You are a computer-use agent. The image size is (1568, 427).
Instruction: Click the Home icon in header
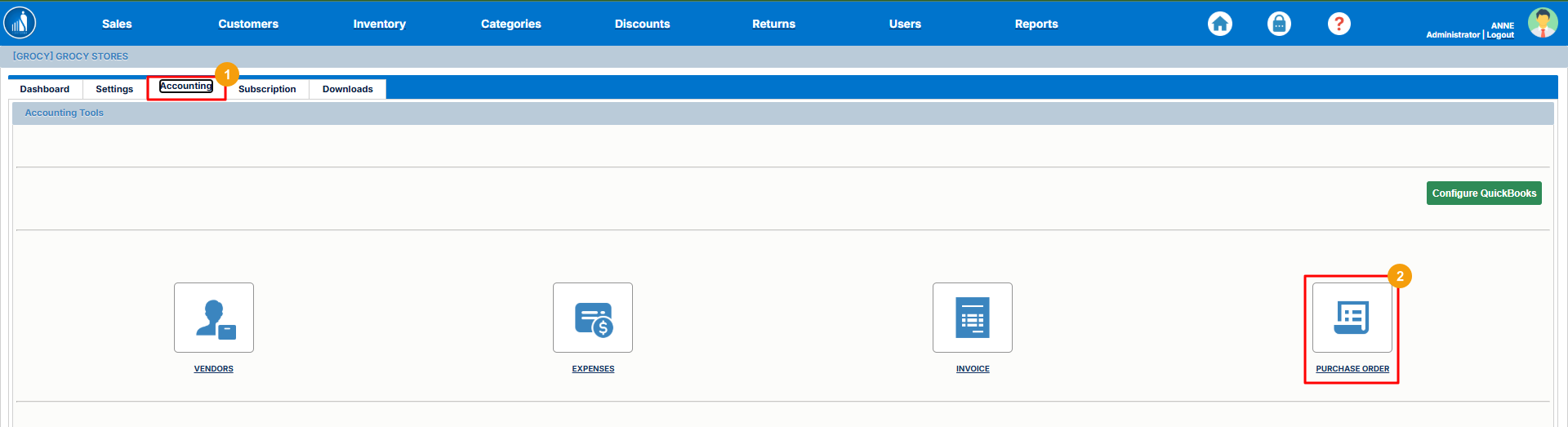point(1220,24)
